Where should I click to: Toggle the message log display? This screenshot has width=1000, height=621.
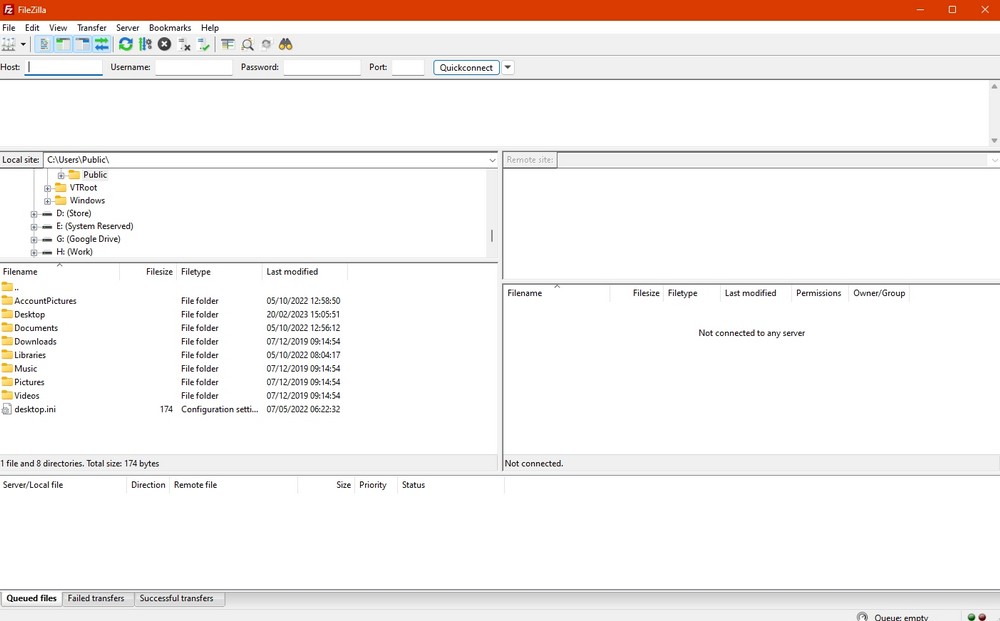click(x=43, y=44)
